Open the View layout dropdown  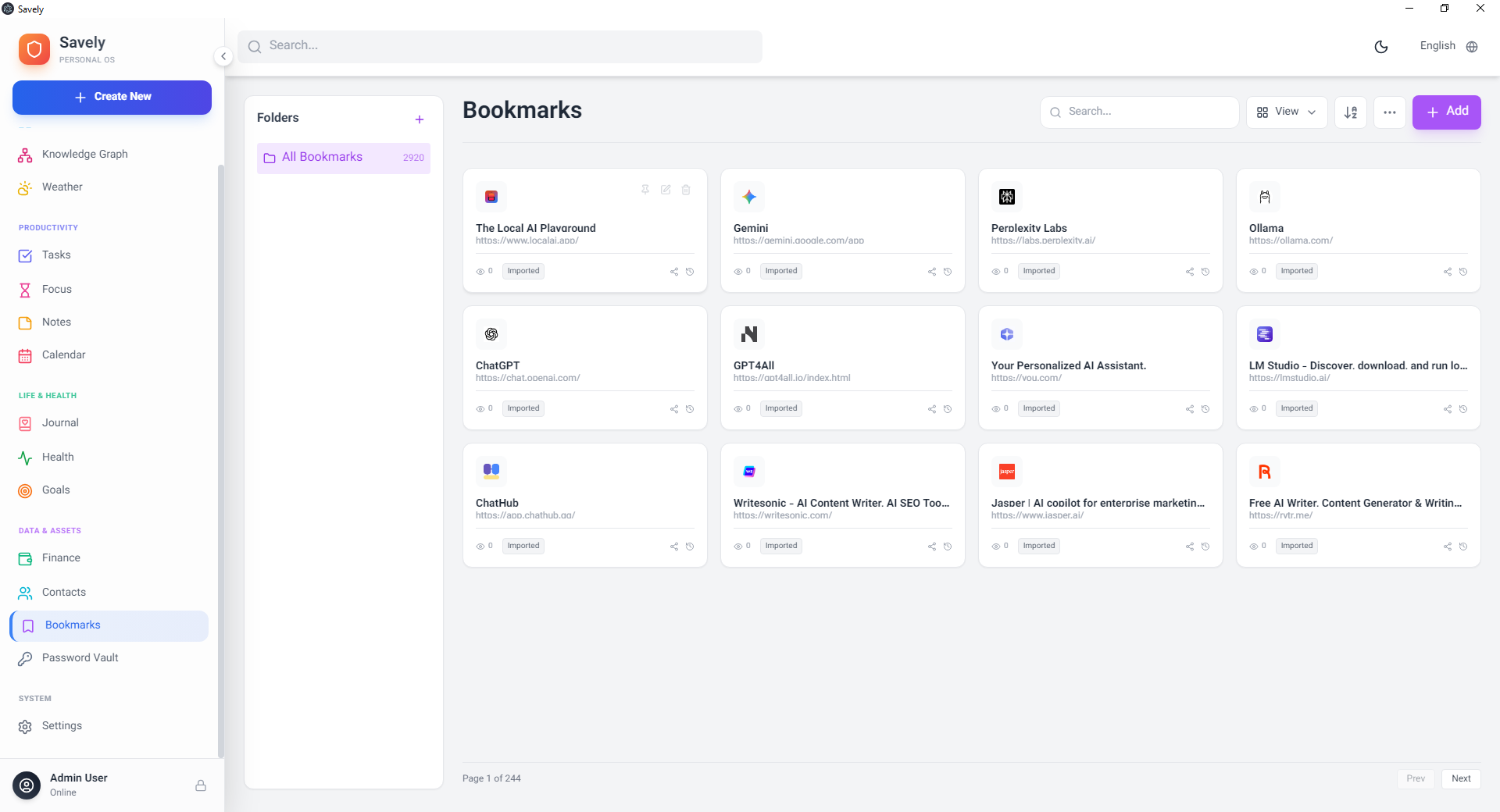[x=1286, y=112]
